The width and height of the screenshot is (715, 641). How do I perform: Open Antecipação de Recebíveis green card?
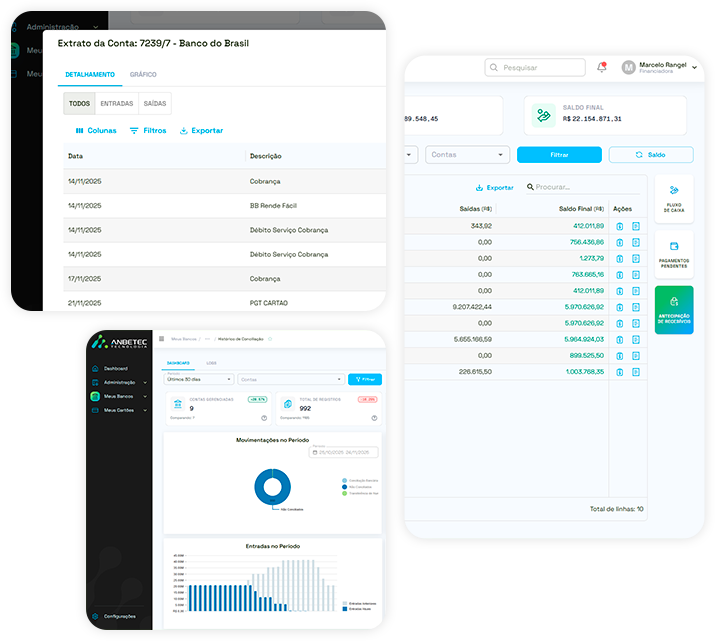click(673, 309)
